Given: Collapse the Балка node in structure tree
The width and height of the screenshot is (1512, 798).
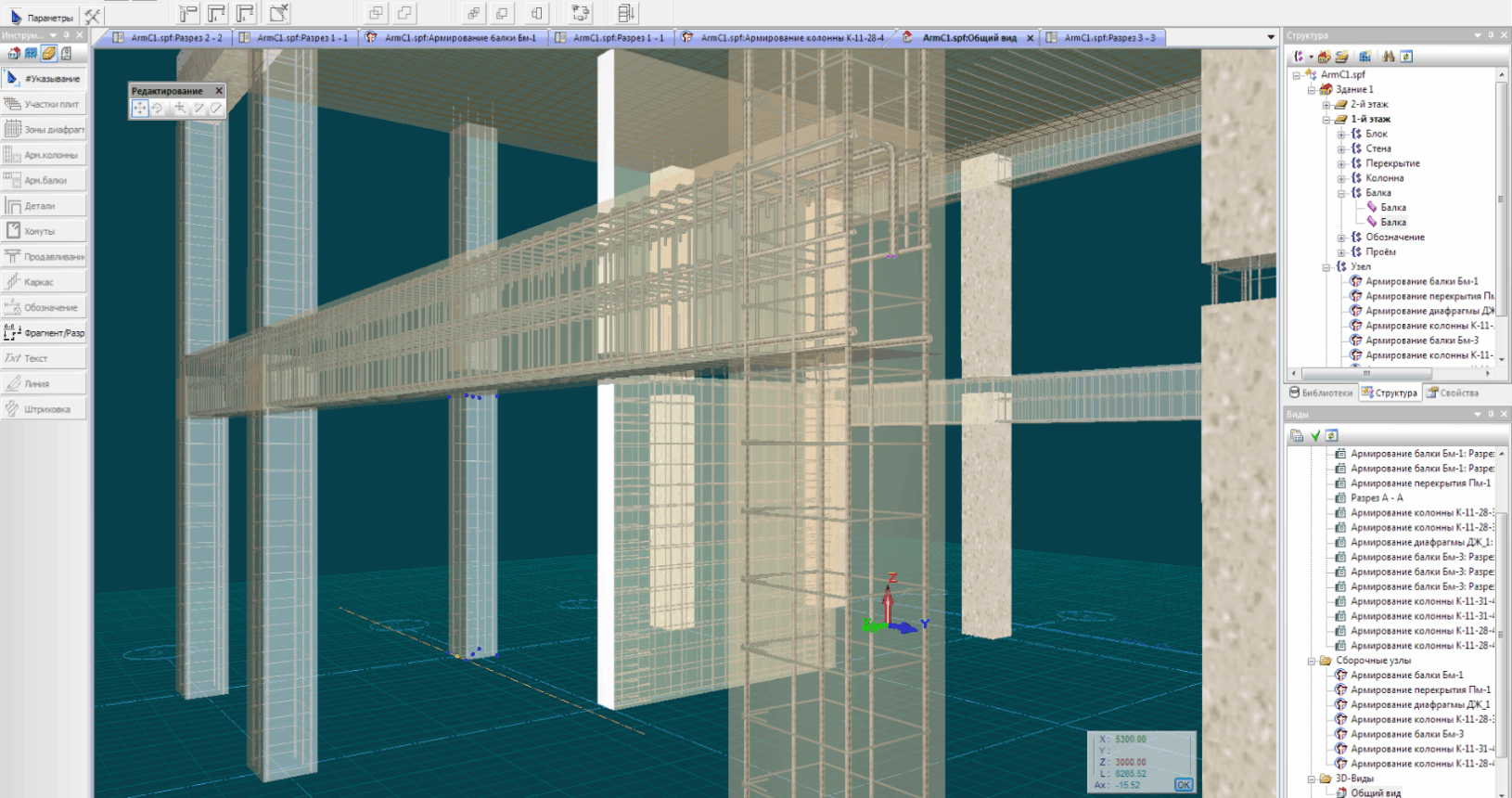Looking at the screenshot, I should tap(1341, 193).
